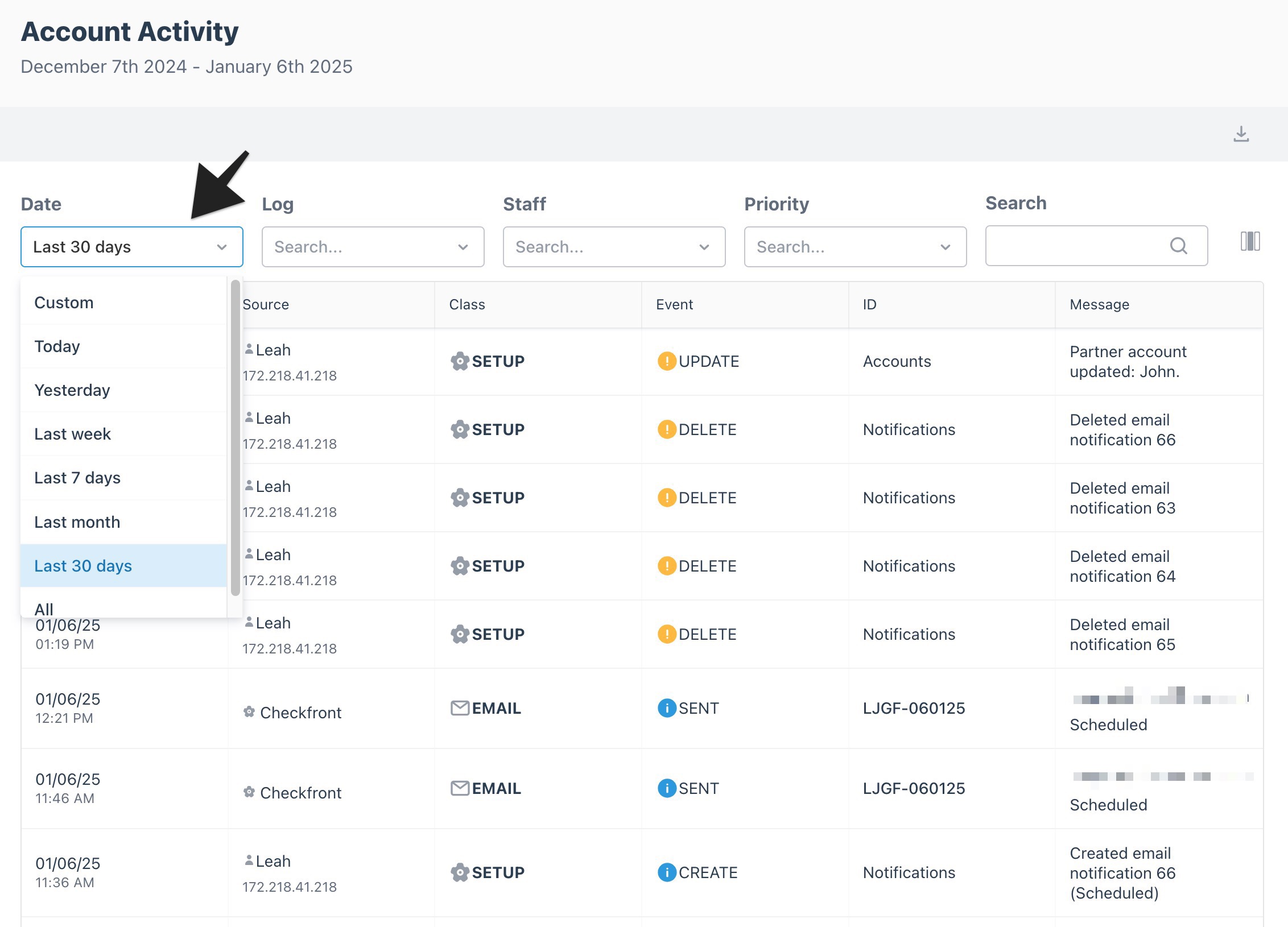Click the Message column header
The image size is (1288, 927).
point(1099,304)
